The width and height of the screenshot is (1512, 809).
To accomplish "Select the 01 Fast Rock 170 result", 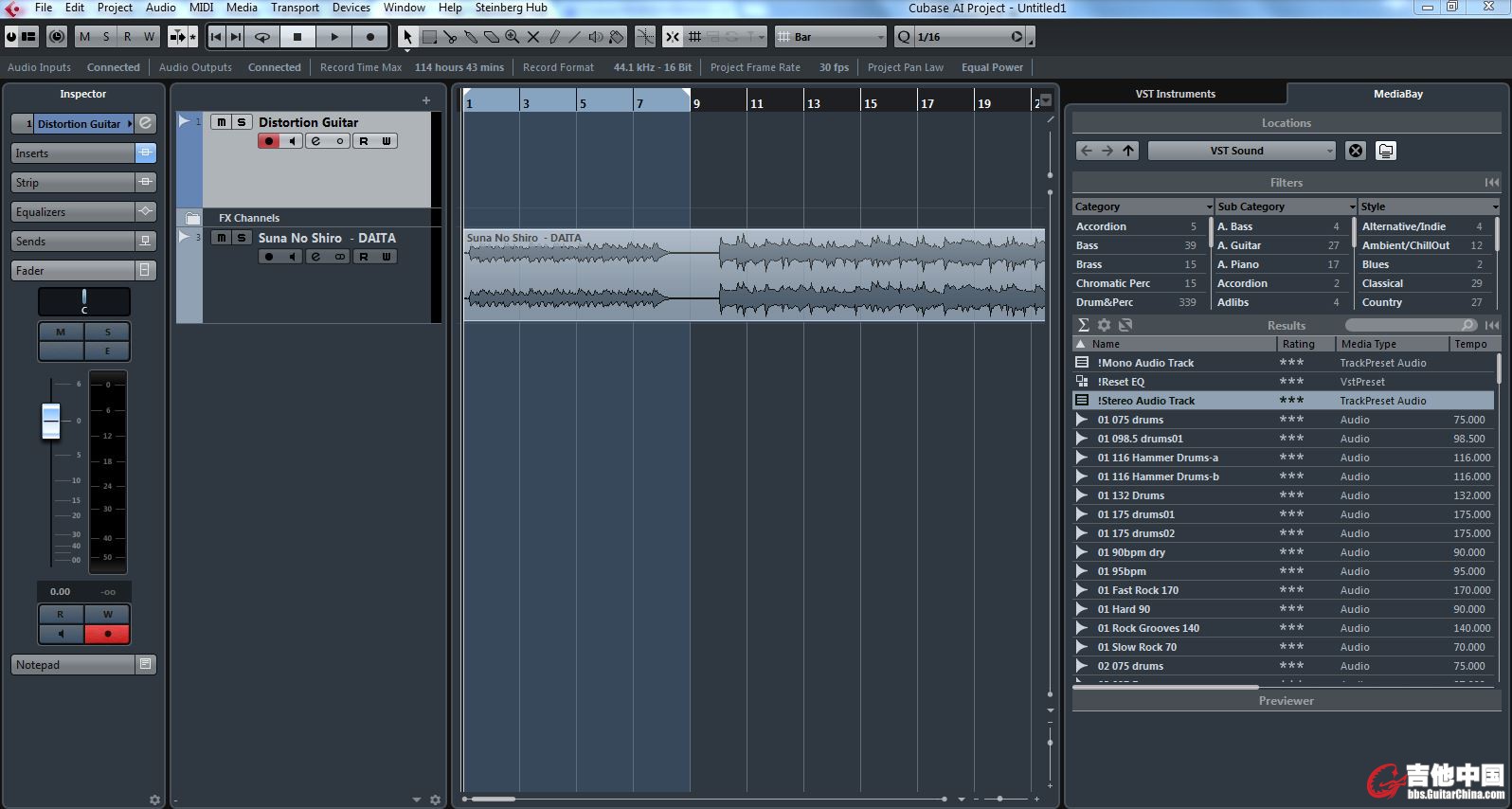I will [1138, 590].
